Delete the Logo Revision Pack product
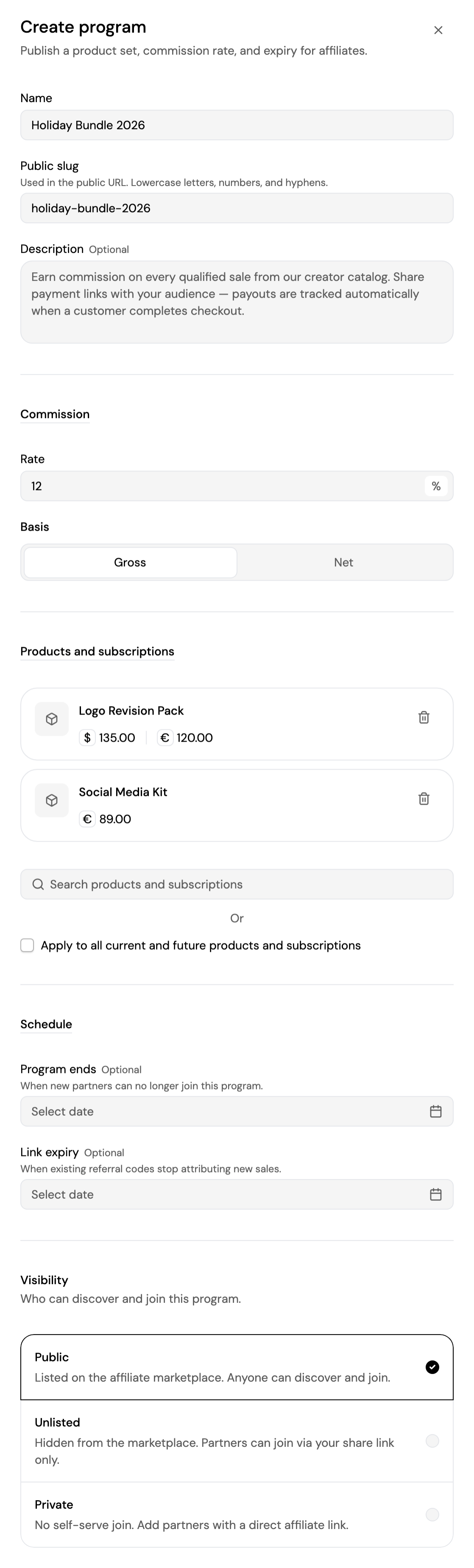474x1568 pixels. click(x=424, y=717)
